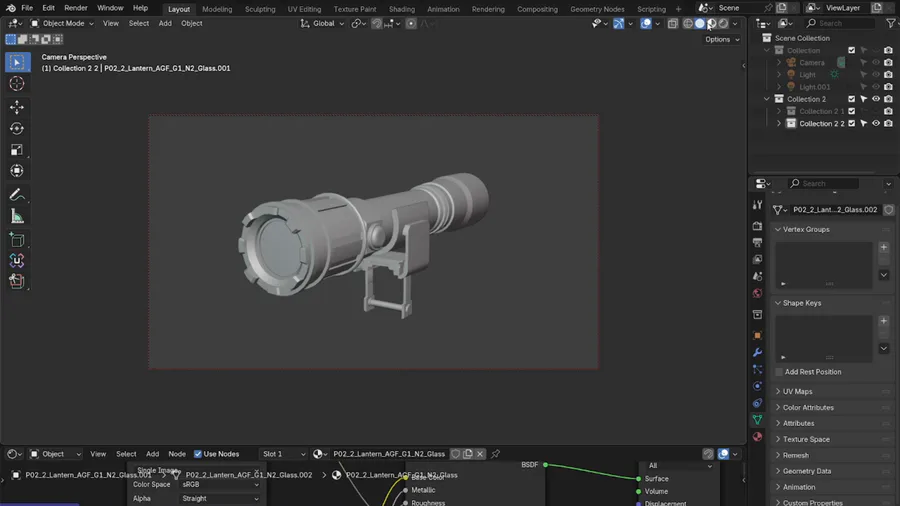Open the Color Space sRGB dropdown
The width and height of the screenshot is (900, 506).
pos(220,485)
